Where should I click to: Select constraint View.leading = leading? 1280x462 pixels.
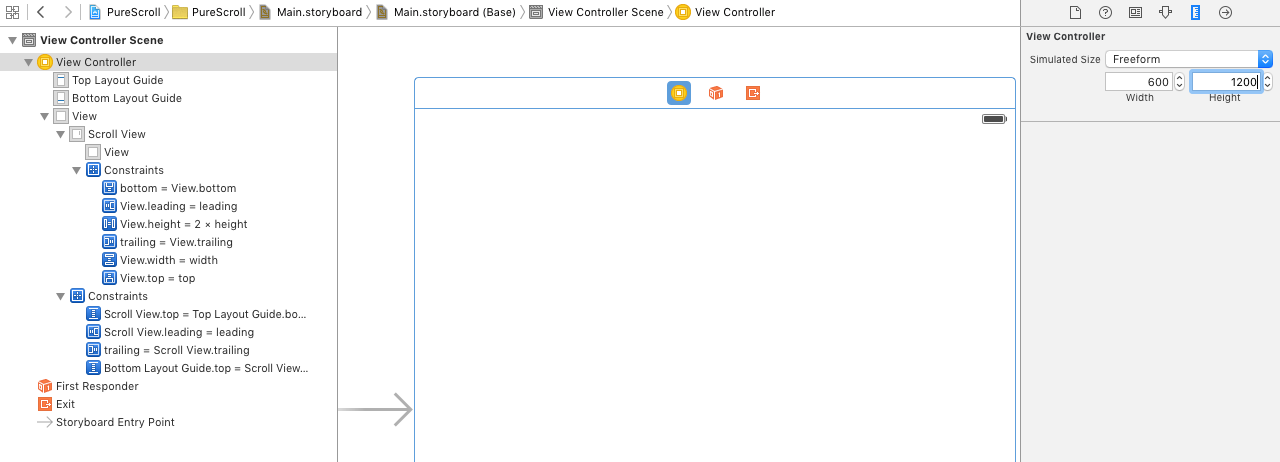pos(168,206)
